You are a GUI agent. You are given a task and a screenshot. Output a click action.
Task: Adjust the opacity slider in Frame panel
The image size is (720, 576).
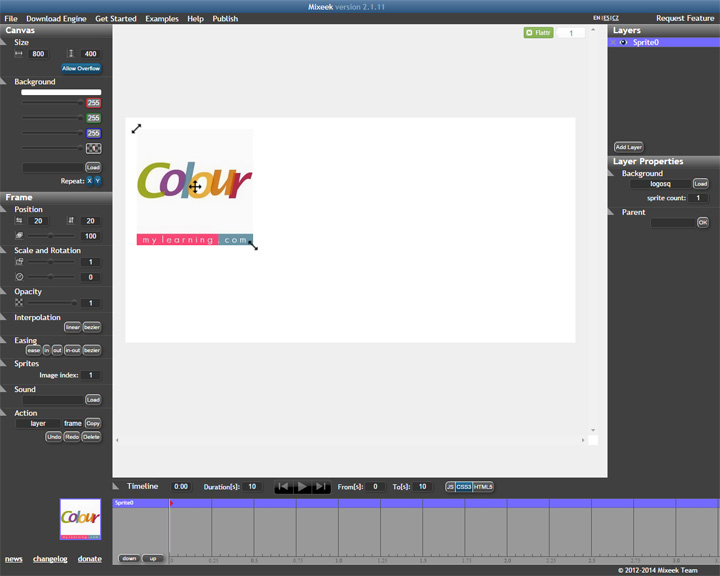coord(52,303)
